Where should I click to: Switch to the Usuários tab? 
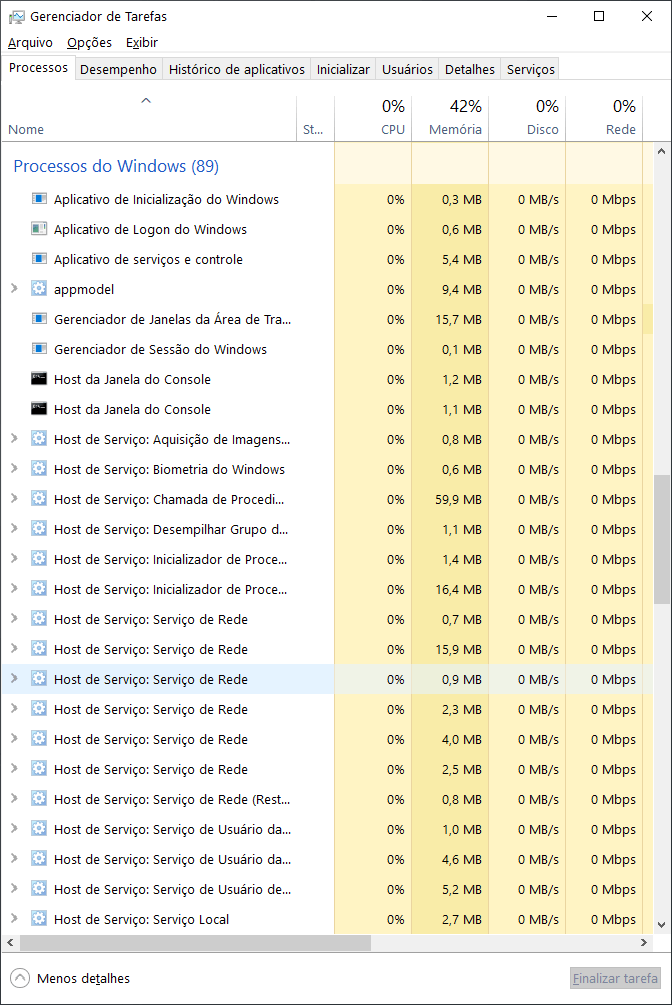point(407,69)
